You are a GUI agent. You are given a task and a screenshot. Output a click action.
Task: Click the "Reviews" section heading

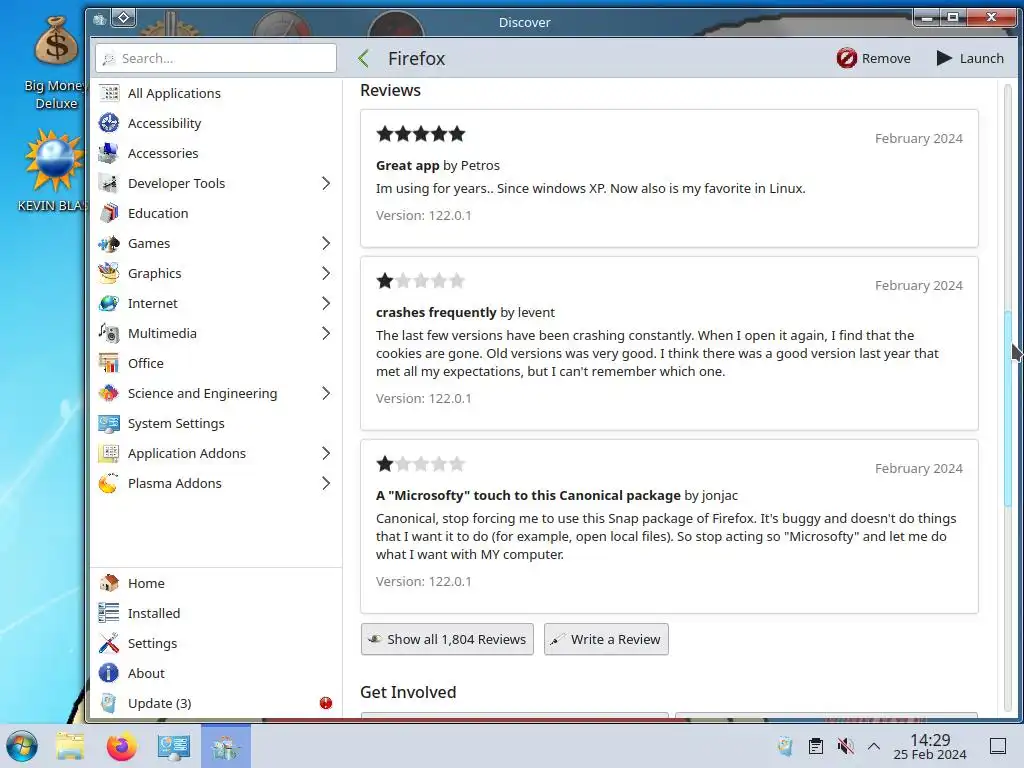(391, 91)
